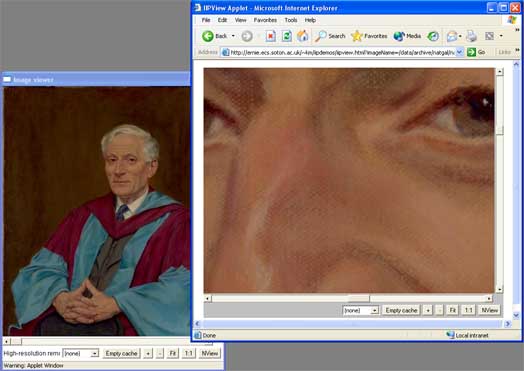This screenshot has height=371, width=524.
Task: Click the browser page horizontal scroll left arrow
Action: tap(197, 324)
